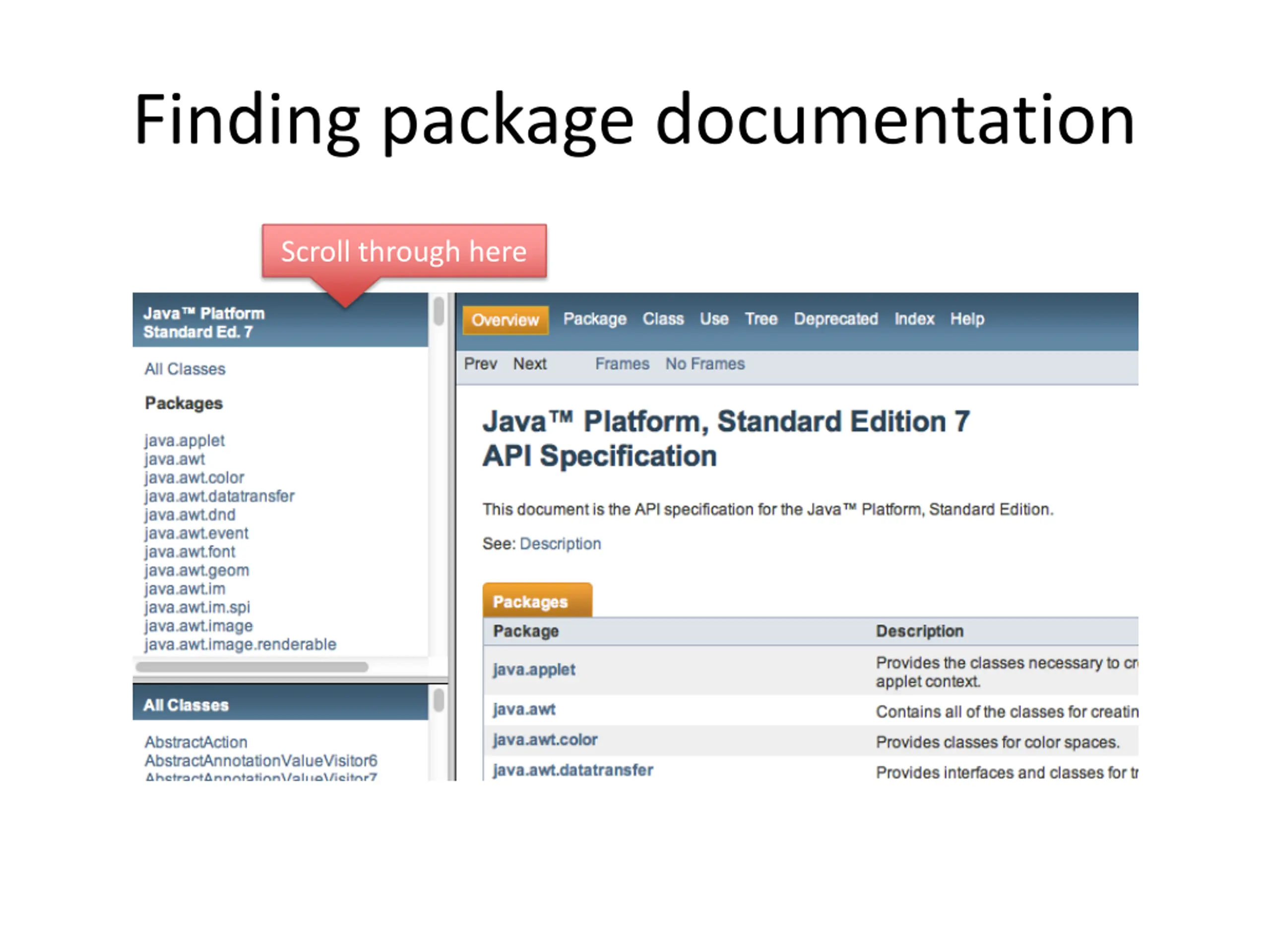Image resolution: width=1270 pixels, height=952 pixels.
Task: Select the Overview tab
Action: click(x=505, y=320)
